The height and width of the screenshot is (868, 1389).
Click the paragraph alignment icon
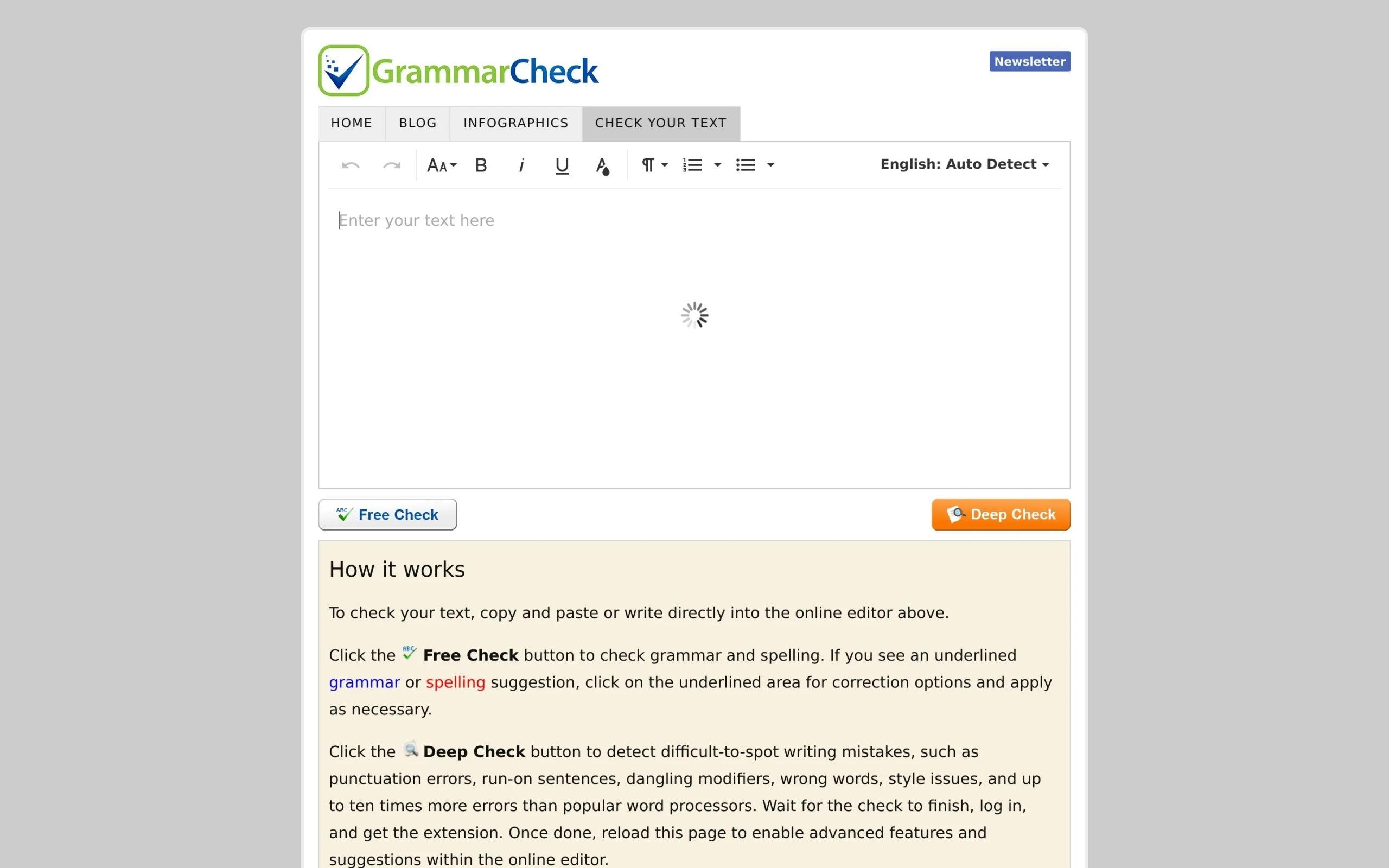[648, 164]
